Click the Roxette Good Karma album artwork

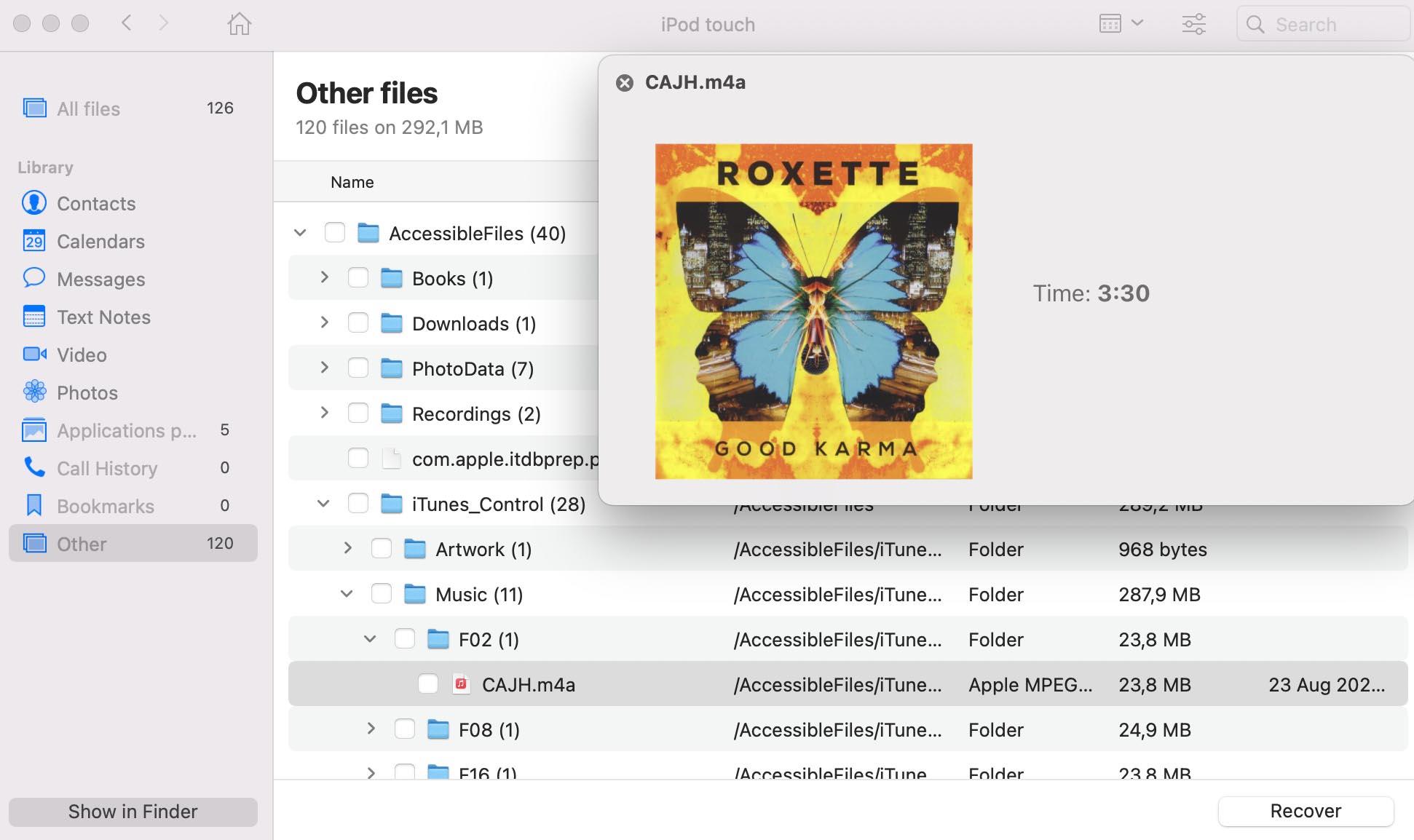click(814, 312)
